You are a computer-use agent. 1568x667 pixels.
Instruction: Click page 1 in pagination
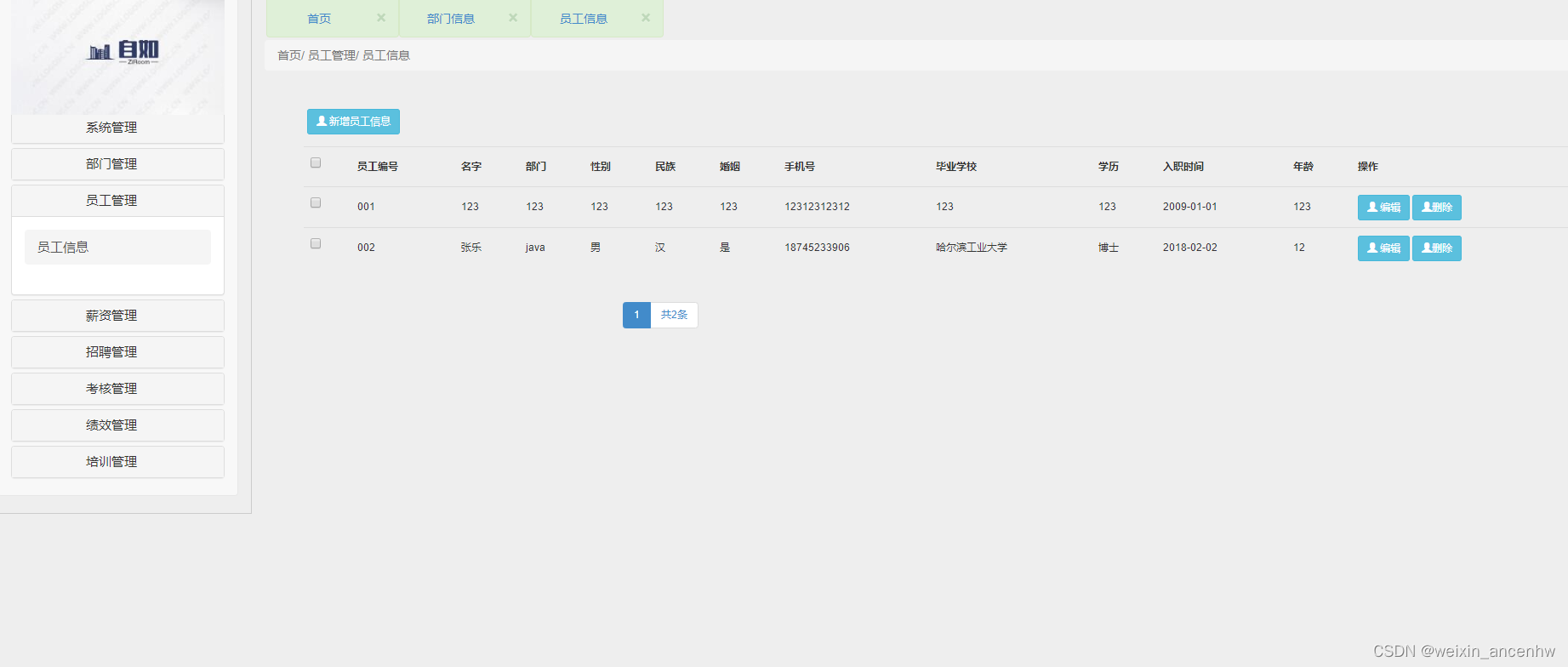636,315
